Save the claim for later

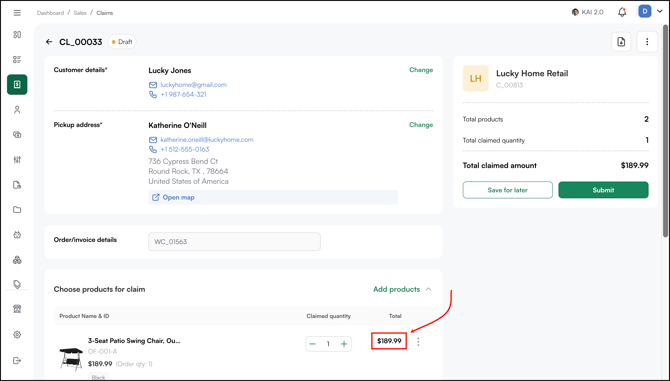point(508,190)
